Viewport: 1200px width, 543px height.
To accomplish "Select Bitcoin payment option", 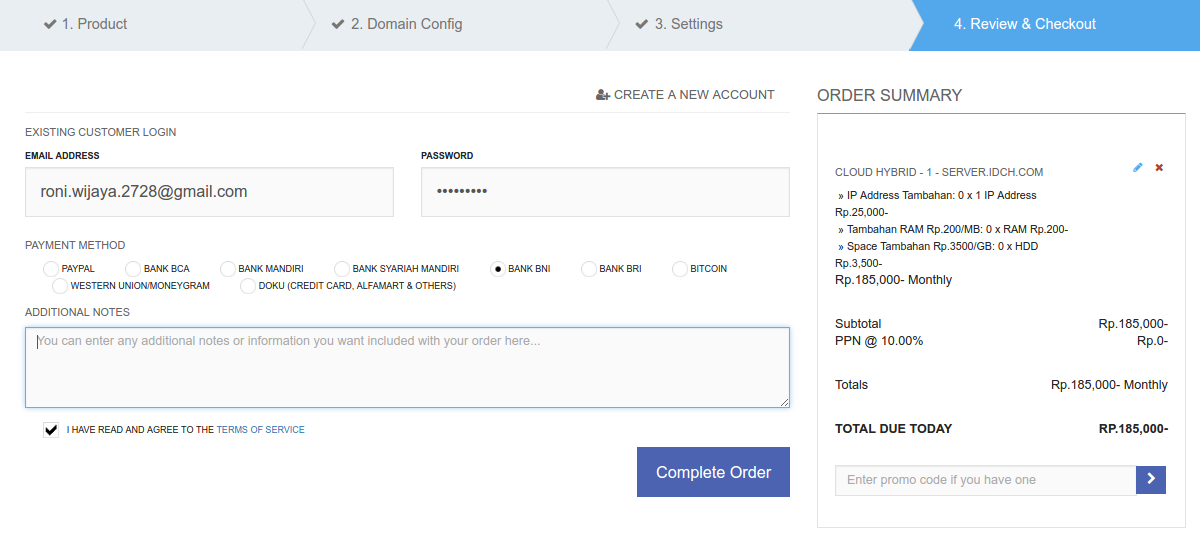I will point(680,269).
